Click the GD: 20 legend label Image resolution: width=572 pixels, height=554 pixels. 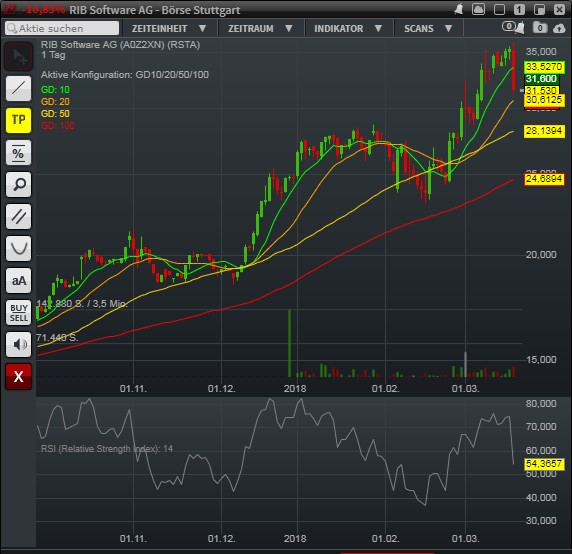point(55,102)
